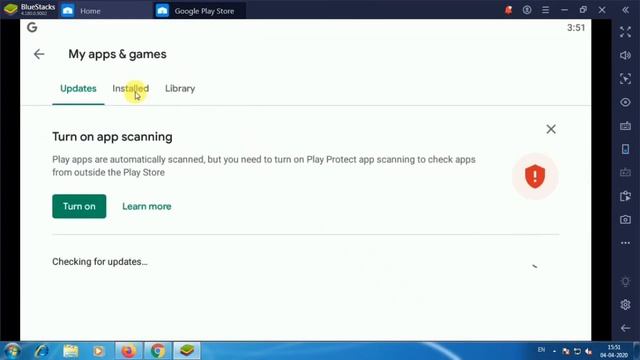Toggle the eye icon in sidebar
Viewport: 640px width, 360px height.
625,102
